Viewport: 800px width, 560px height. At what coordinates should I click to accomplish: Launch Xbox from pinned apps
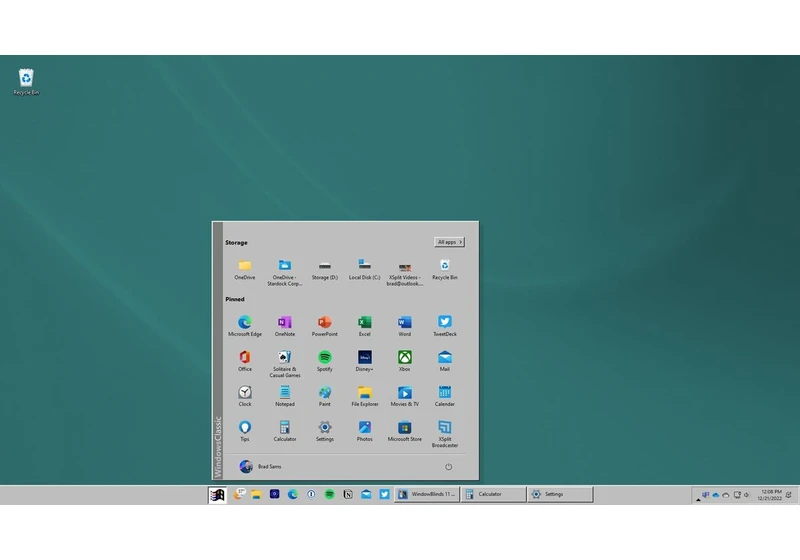(x=405, y=361)
